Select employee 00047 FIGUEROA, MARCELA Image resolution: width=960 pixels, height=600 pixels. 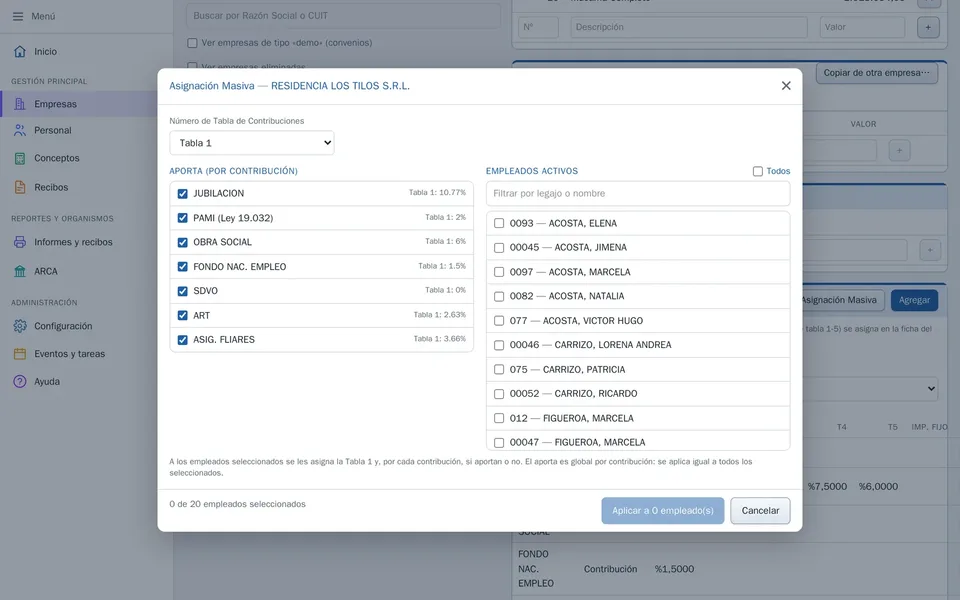(x=499, y=443)
